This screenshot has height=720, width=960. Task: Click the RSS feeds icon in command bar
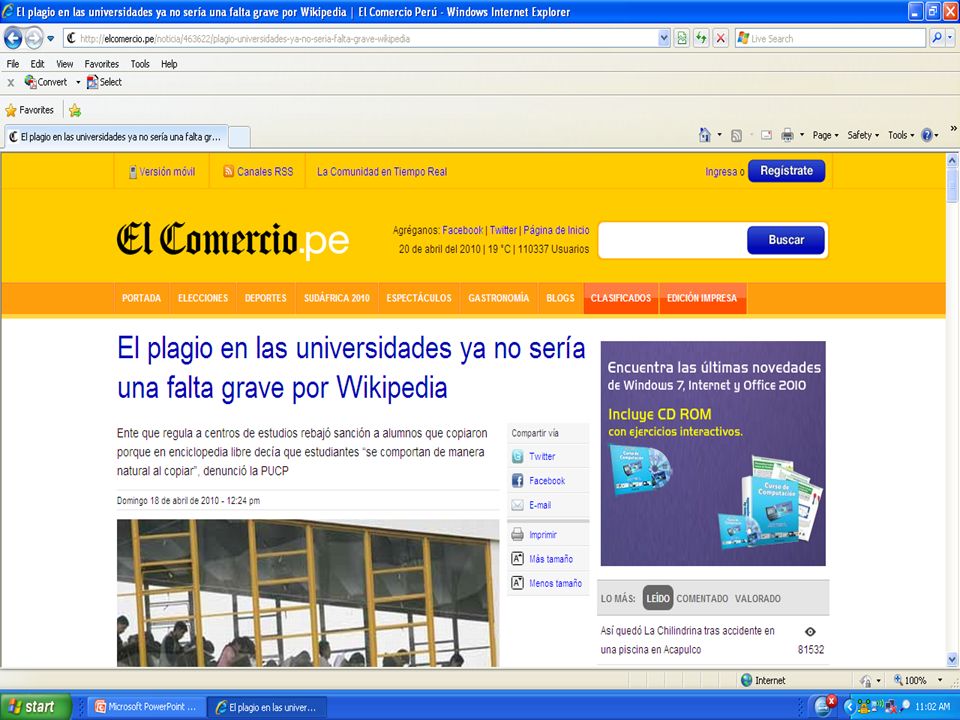pos(737,136)
